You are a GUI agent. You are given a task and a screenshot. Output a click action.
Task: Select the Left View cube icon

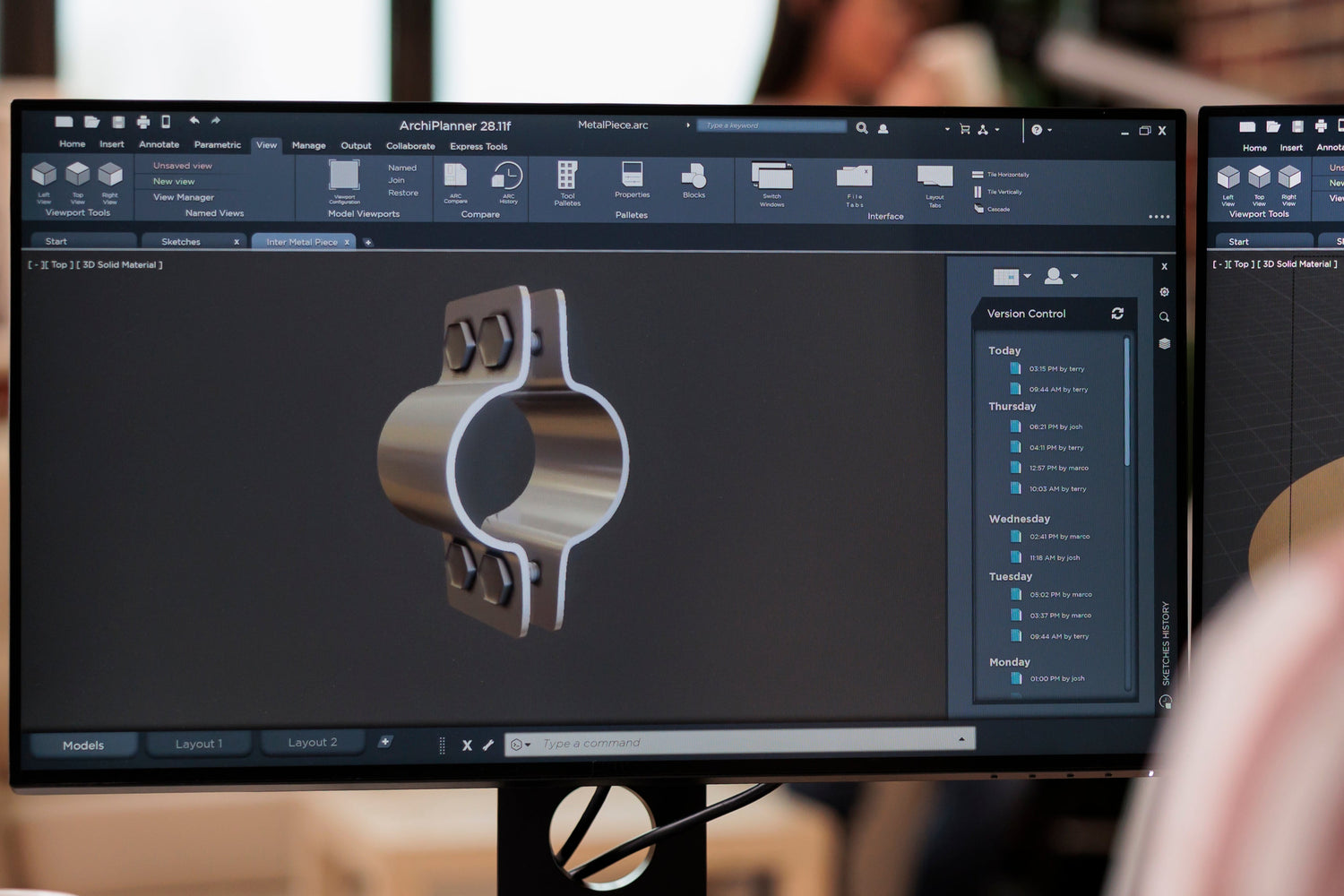click(44, 174)
